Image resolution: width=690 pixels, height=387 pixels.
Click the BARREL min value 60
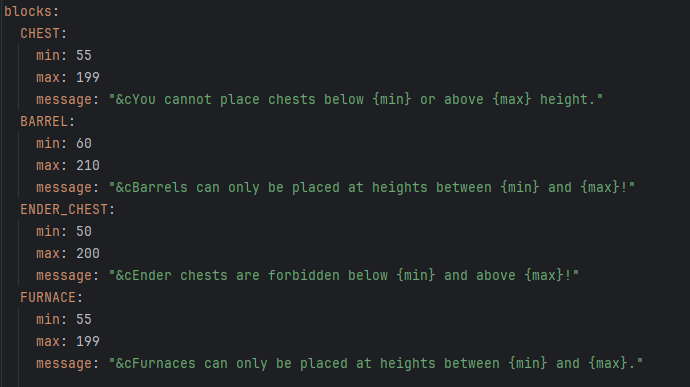[84, 144]
